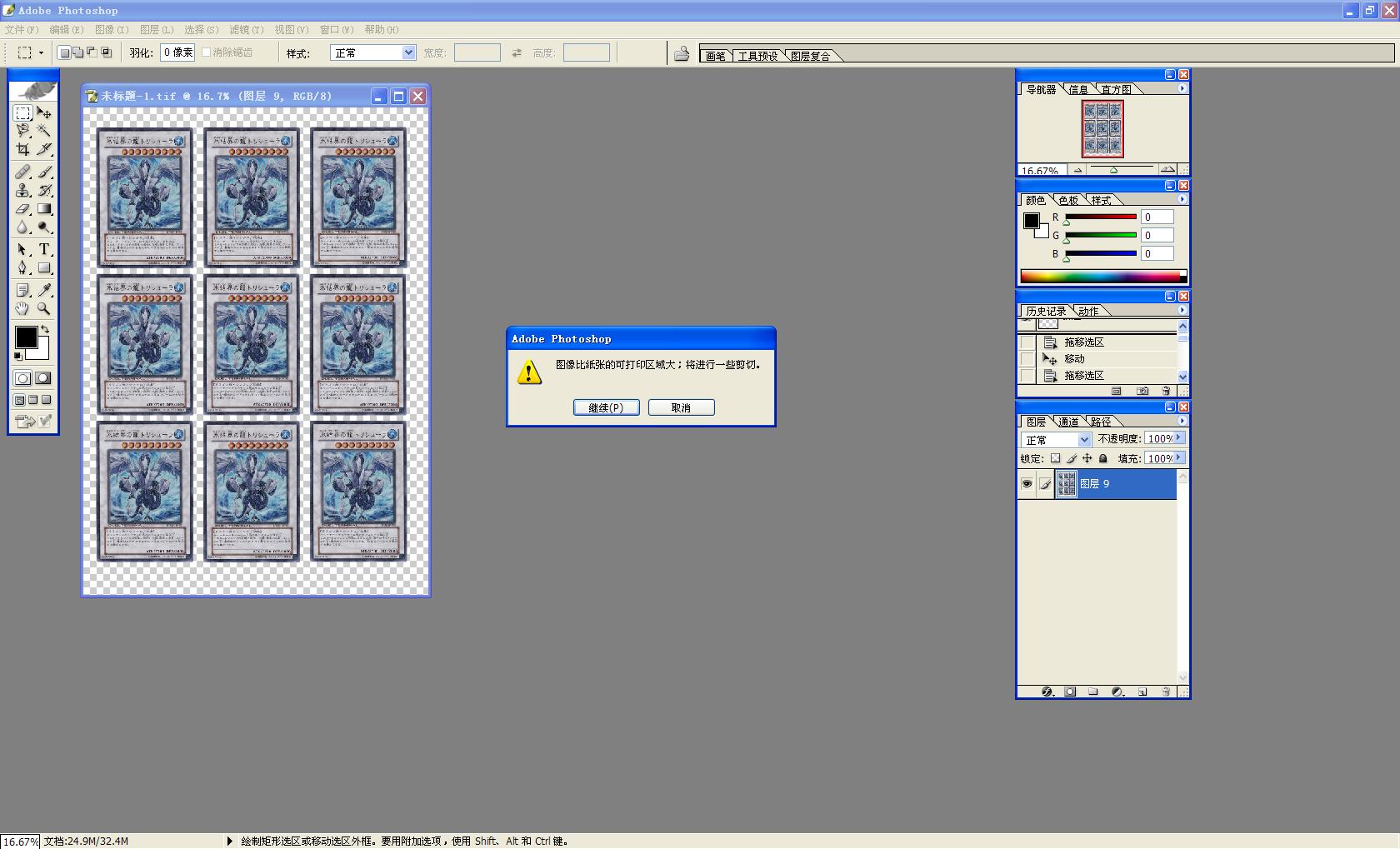The width and height of the screenshot is (1400, 849).
Task: Switch to the 直方图 histogram tab
Action: point(1117,89)
